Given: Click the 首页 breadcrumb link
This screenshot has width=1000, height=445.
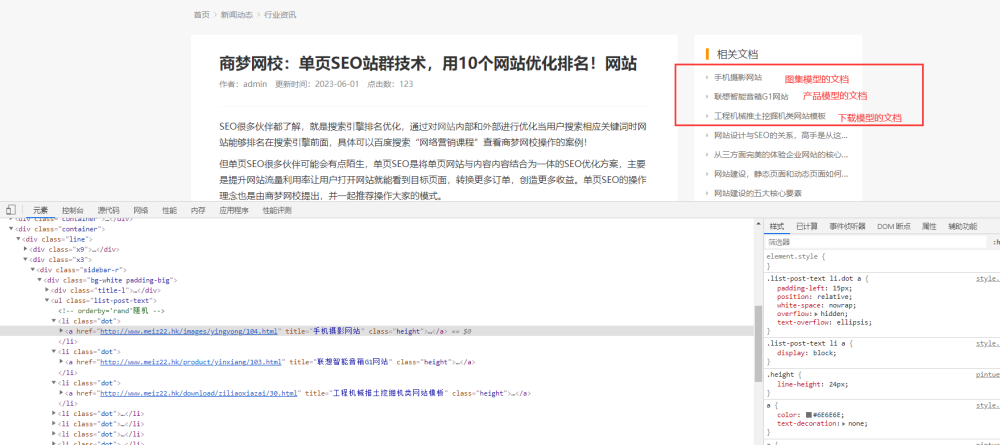Looking at the screenshot, I should (202, 15).
